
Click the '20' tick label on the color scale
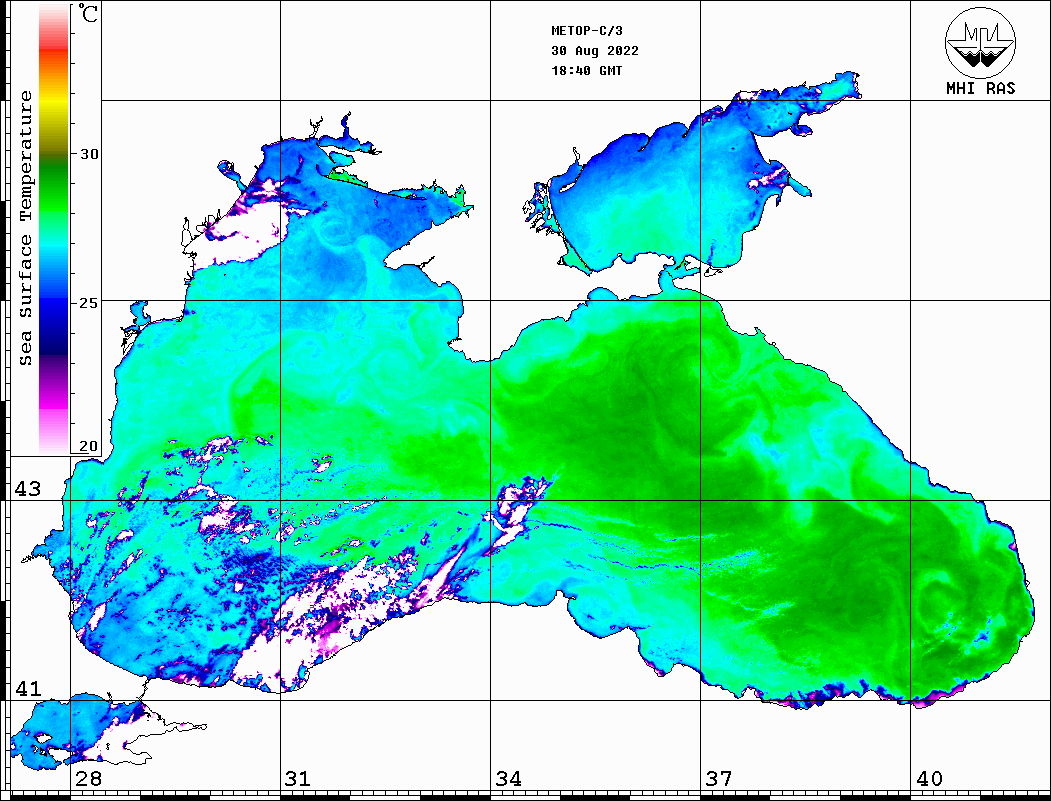[89, 446]
